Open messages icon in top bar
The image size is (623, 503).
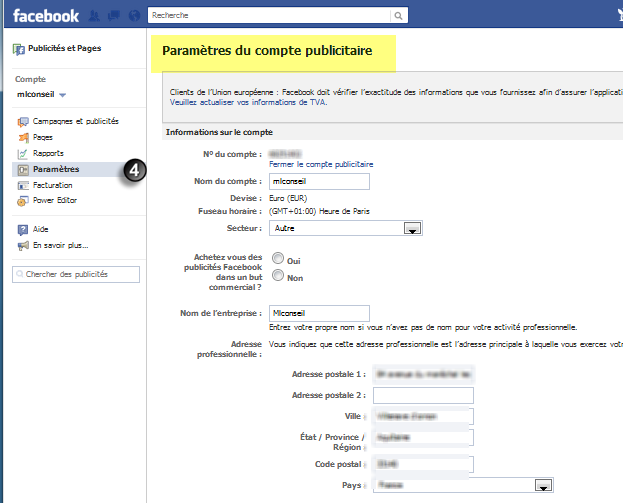[x=114, y=16]
